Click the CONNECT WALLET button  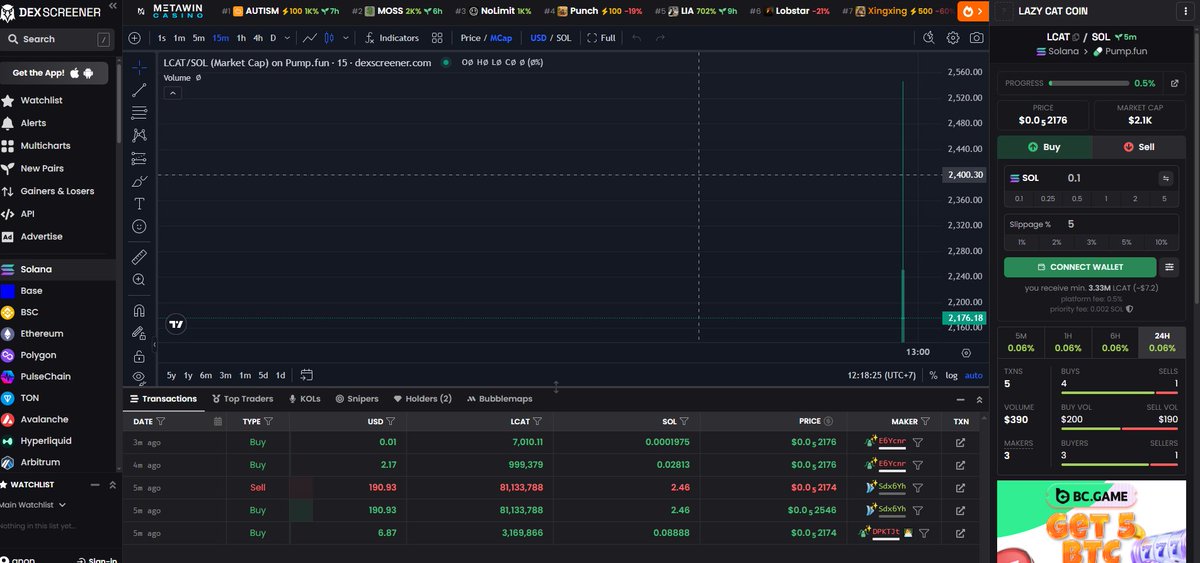pos(1080,267)
